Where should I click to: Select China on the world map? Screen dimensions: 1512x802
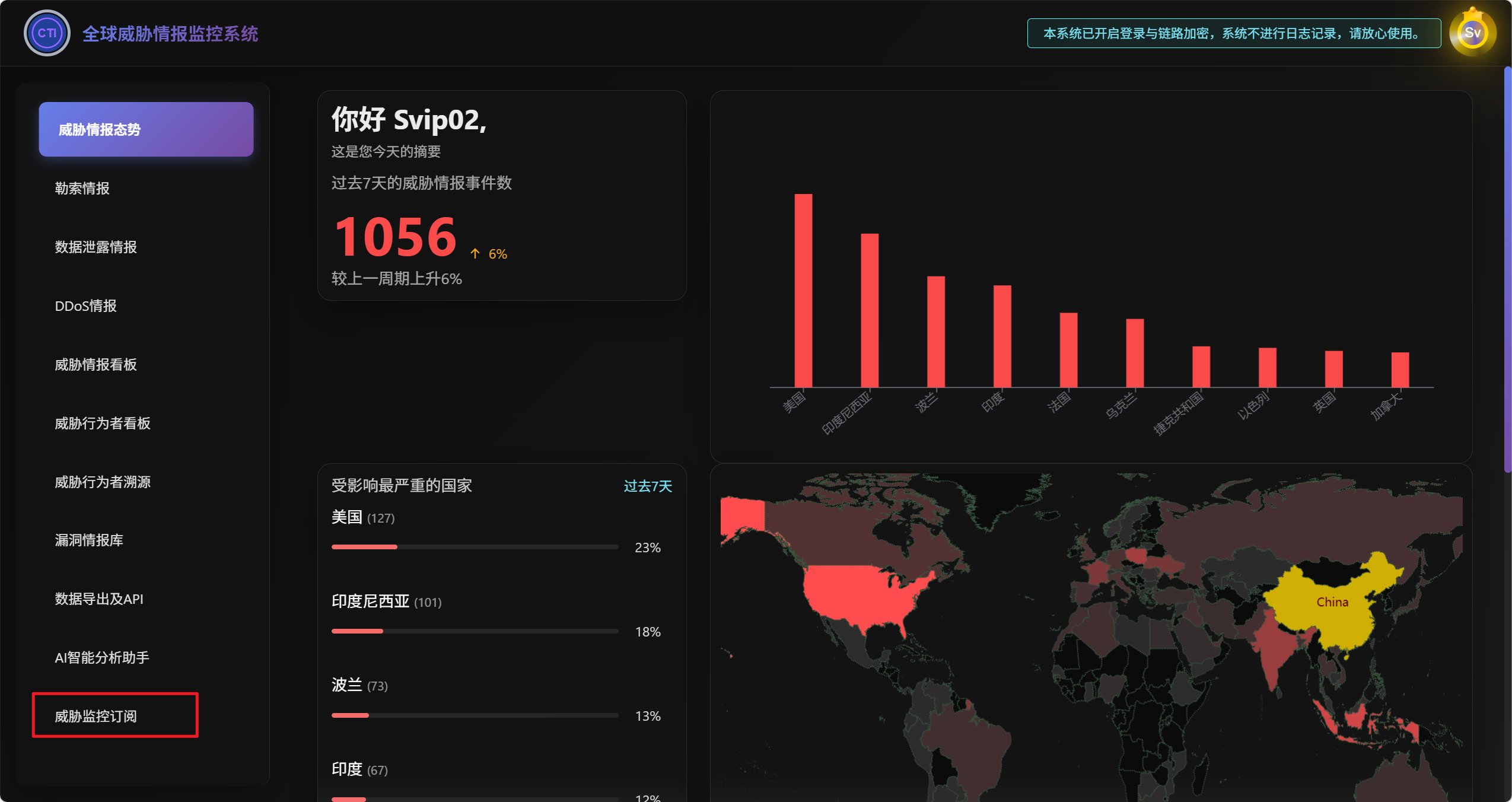coord(1332,602)
